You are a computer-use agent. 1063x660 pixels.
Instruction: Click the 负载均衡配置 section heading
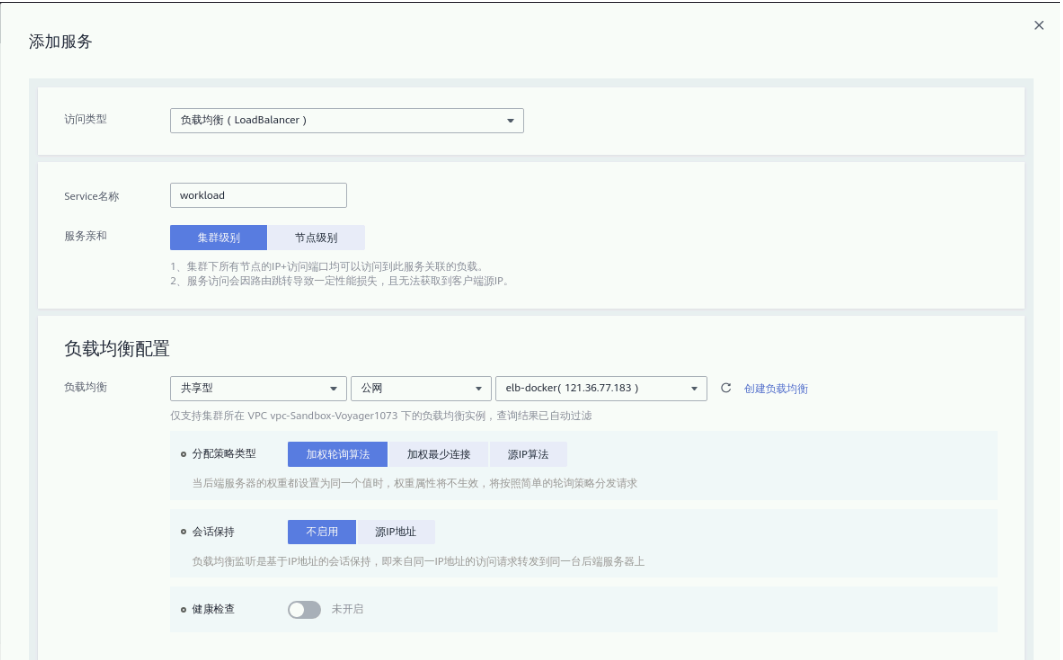pos(117,349)
